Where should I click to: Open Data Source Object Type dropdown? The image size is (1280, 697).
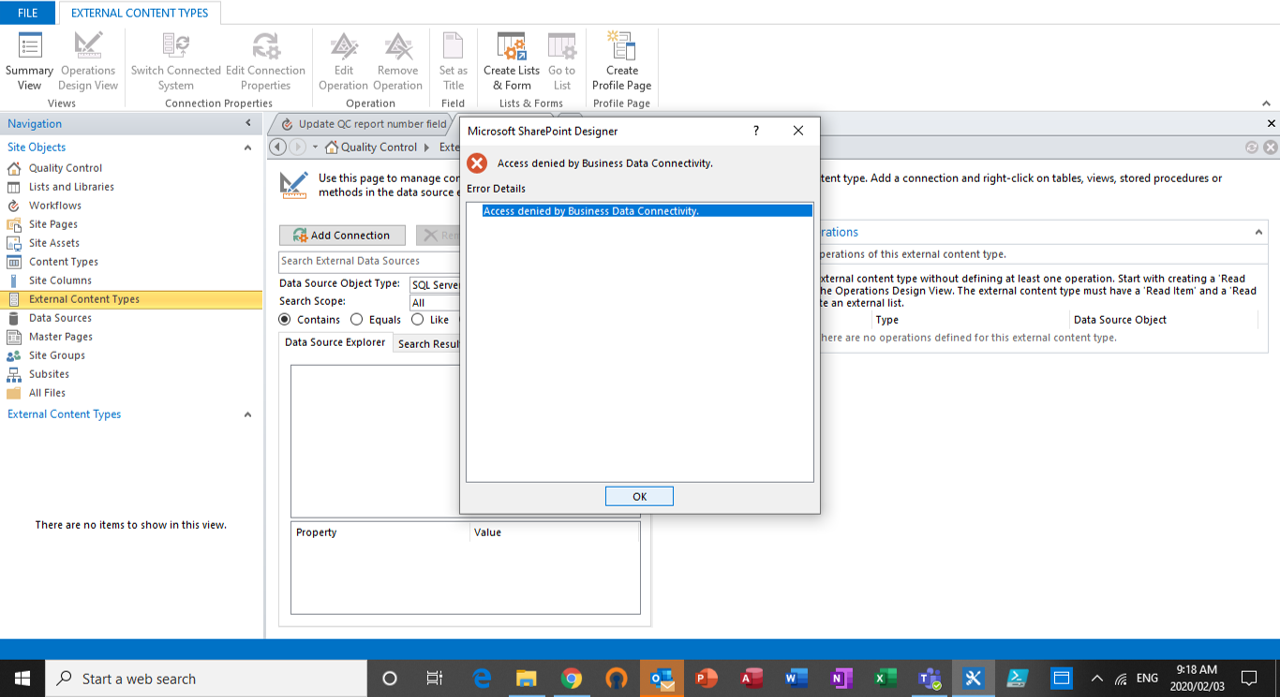coord(435,284)
